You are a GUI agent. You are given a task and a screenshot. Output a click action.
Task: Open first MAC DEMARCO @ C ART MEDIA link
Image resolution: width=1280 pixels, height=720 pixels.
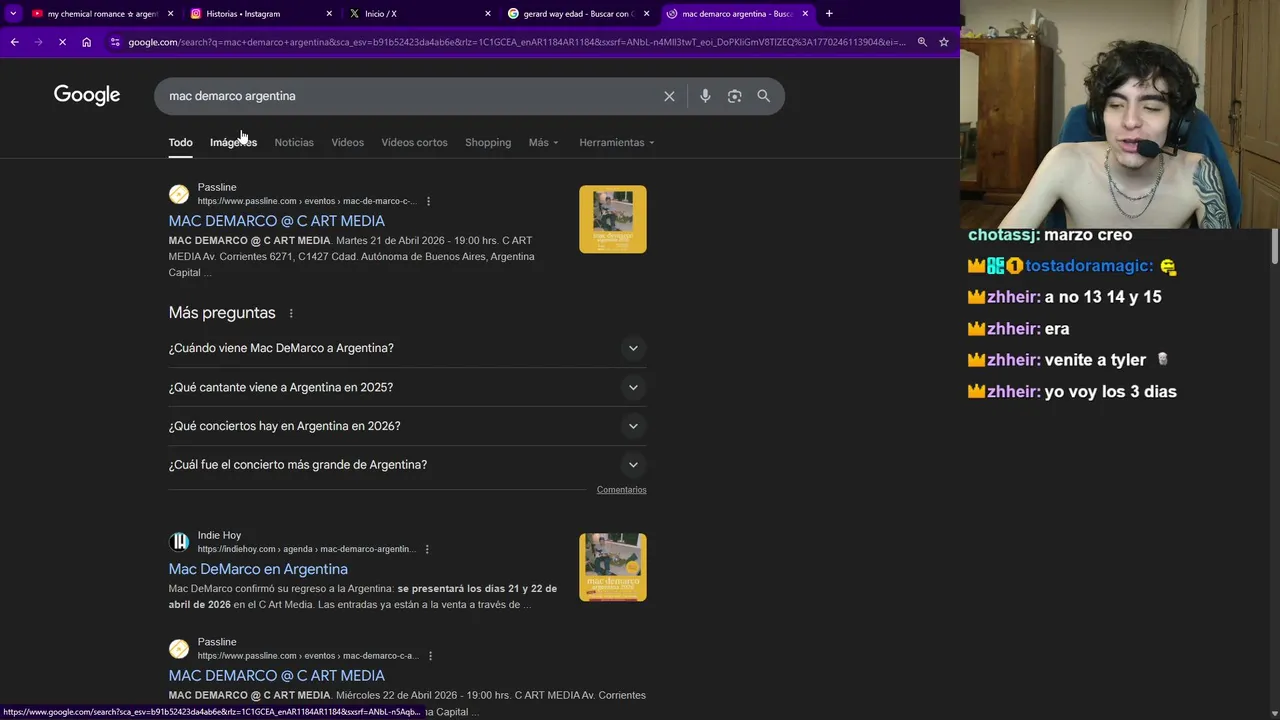[276, 221]
